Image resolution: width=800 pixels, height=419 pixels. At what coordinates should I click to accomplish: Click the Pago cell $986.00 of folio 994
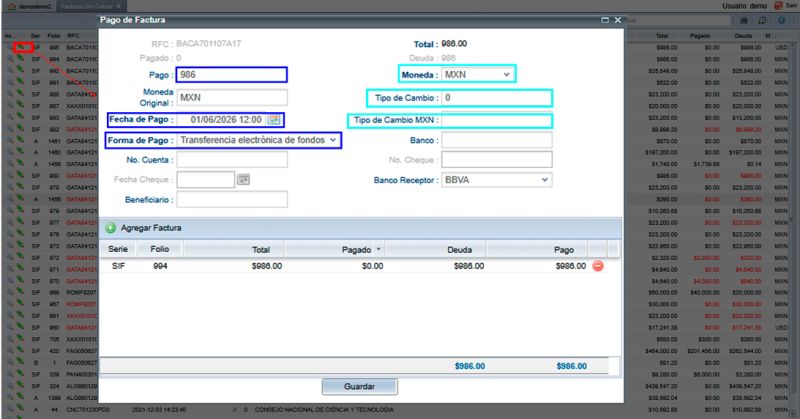coord(571,266)
